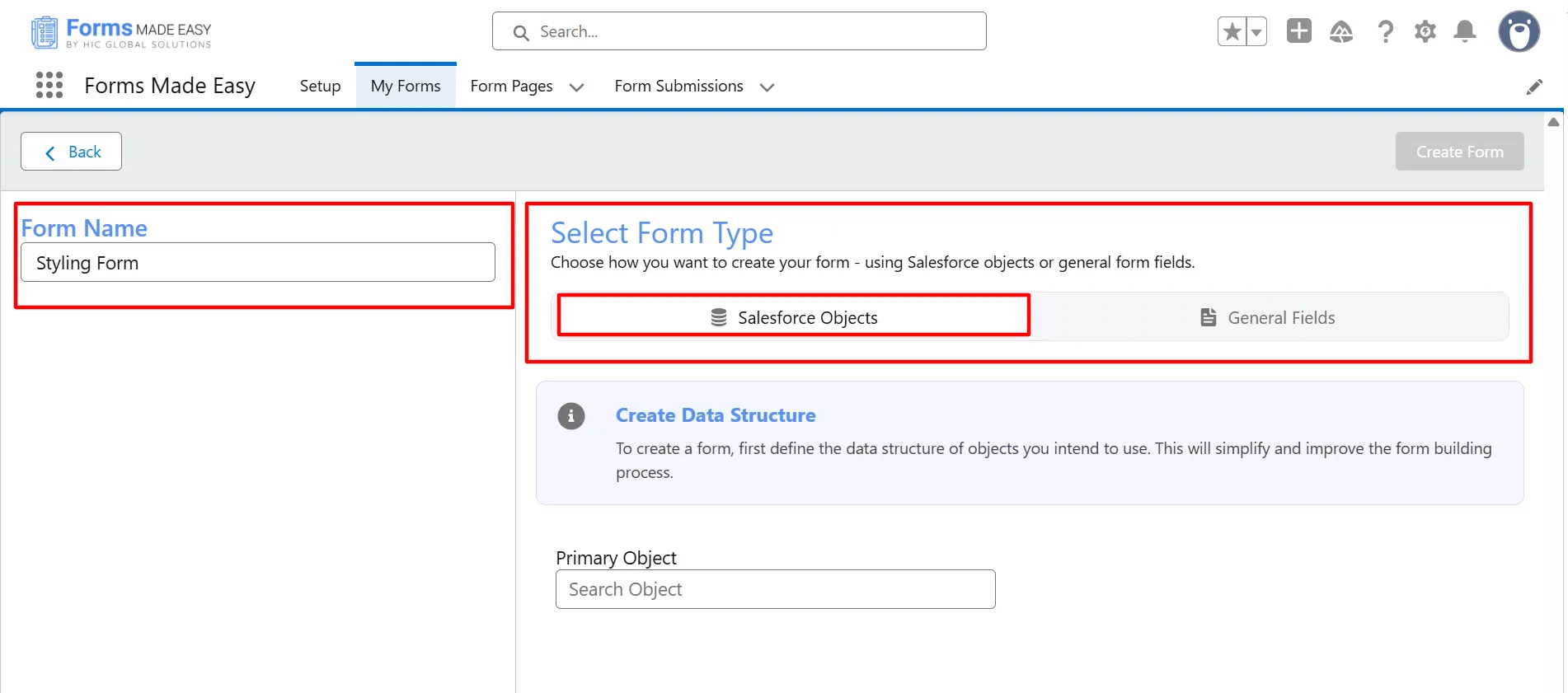Image resolution: width=1568 pixels, height=693 pixels.
Task: Expand the Form Submissions dropdown chevron
Action: click(767, 87)
